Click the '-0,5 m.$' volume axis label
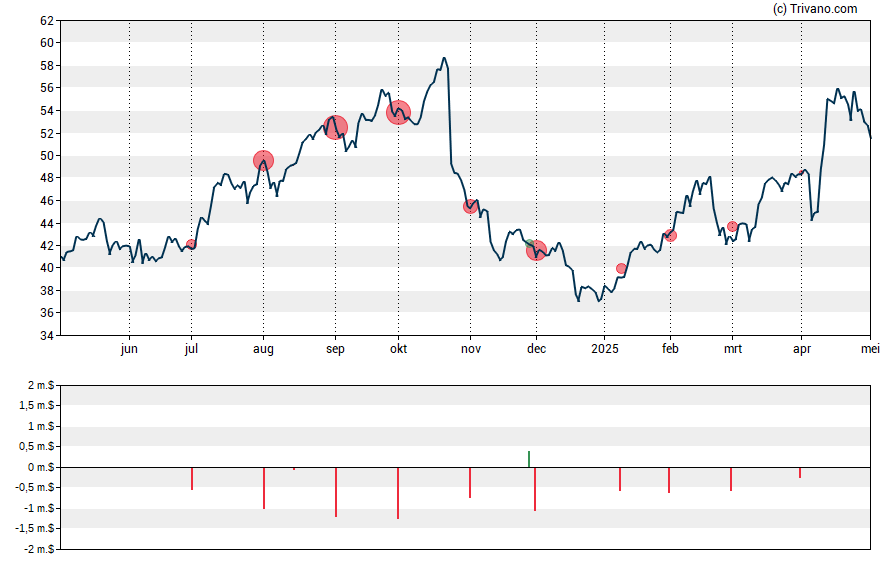Image resolution: width=888 pixels, height=565 pixels. tap(35, 487)
